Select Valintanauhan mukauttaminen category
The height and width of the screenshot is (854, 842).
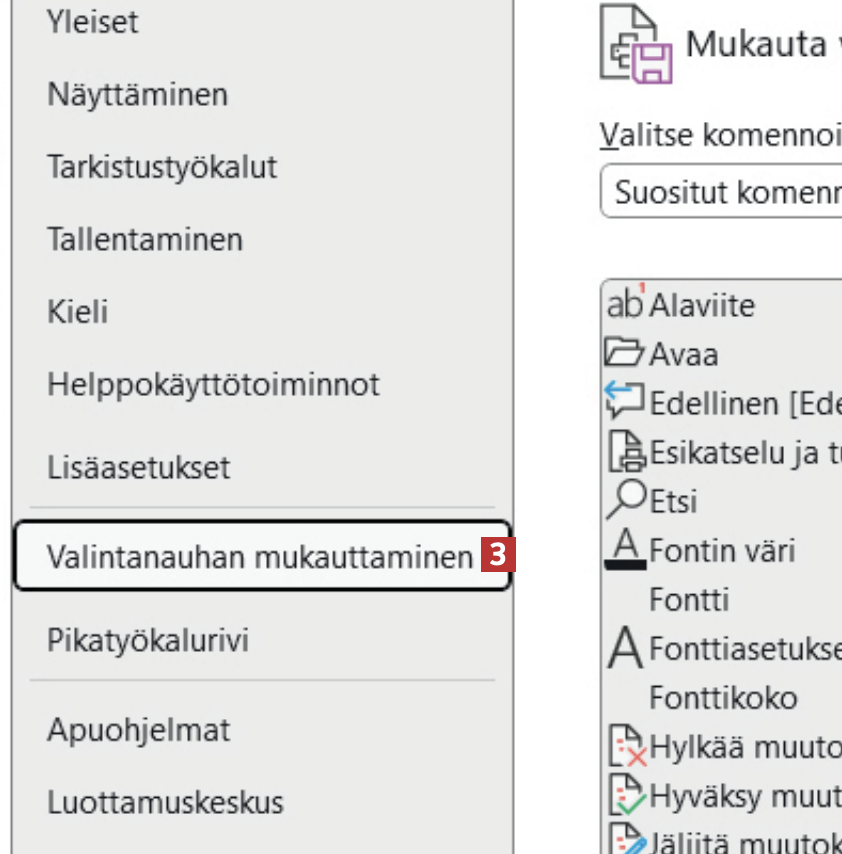point(260,557)
